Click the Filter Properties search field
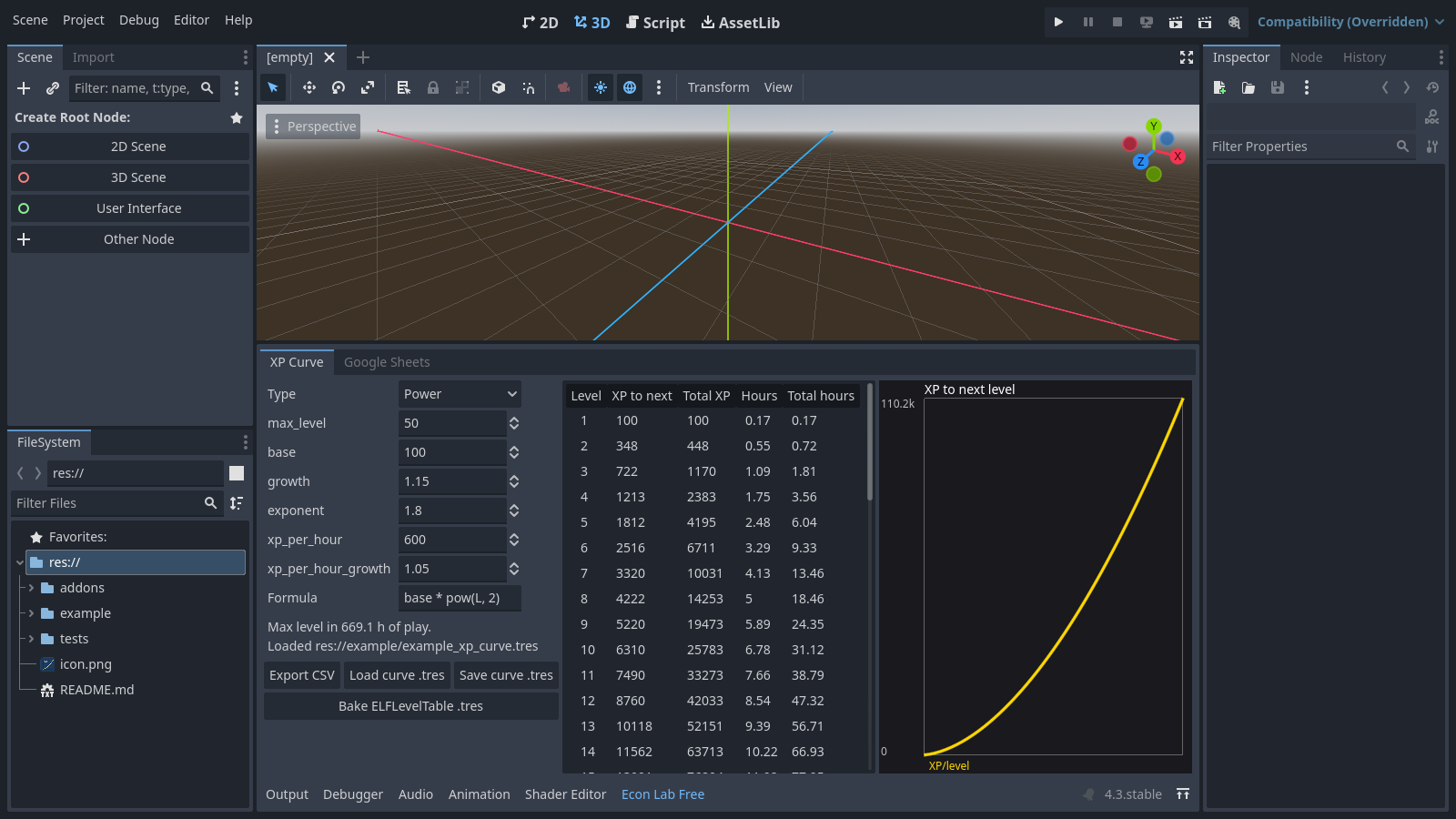Image resolution: width=1456 pixels, height=819 pixels. 1310,147
